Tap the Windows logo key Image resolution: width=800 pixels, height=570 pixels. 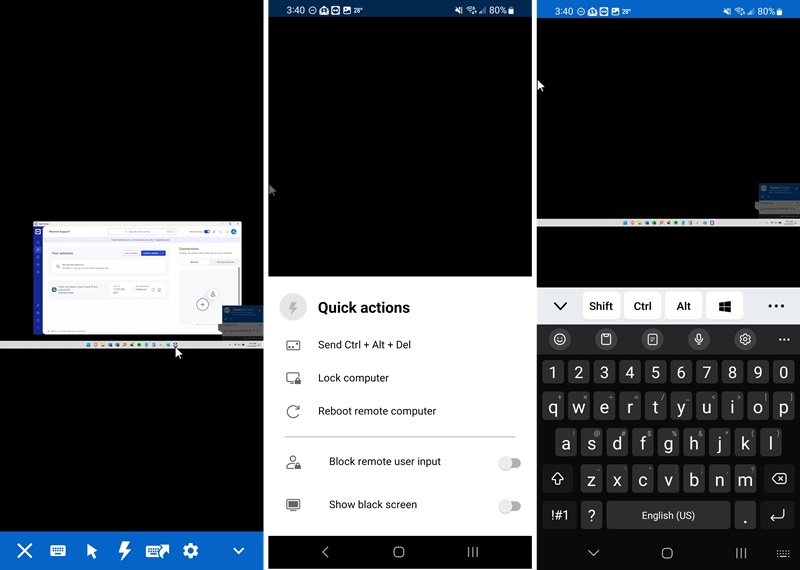(x=724, y=306)
